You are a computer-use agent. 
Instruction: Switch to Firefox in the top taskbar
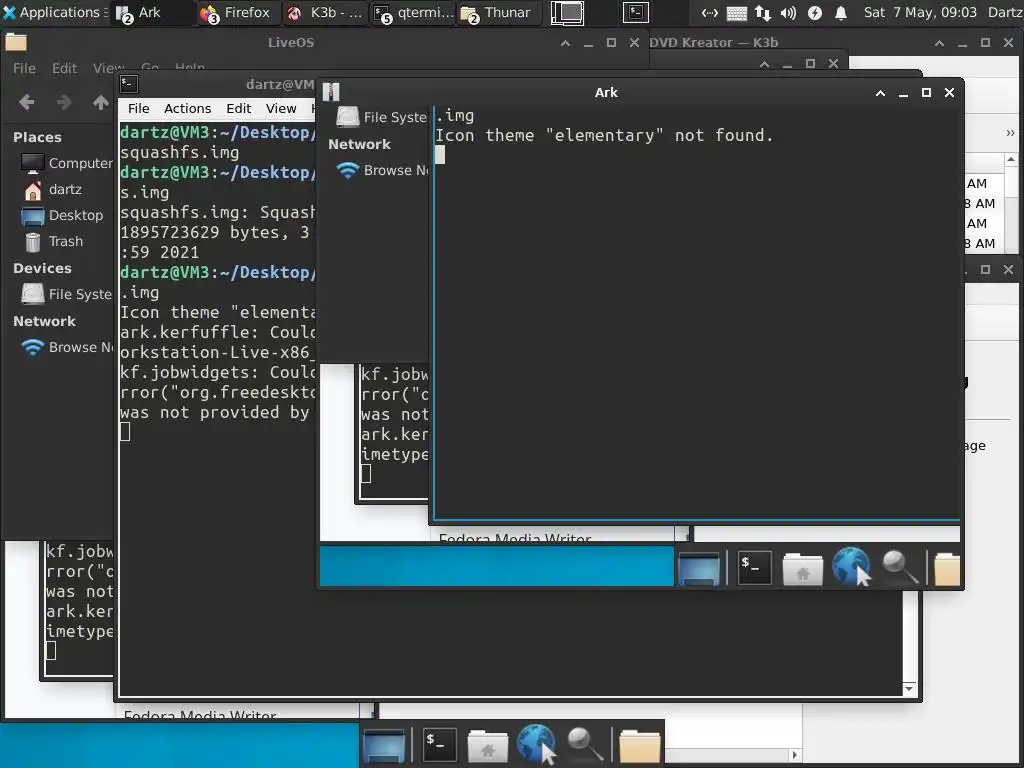click(239, 12)
